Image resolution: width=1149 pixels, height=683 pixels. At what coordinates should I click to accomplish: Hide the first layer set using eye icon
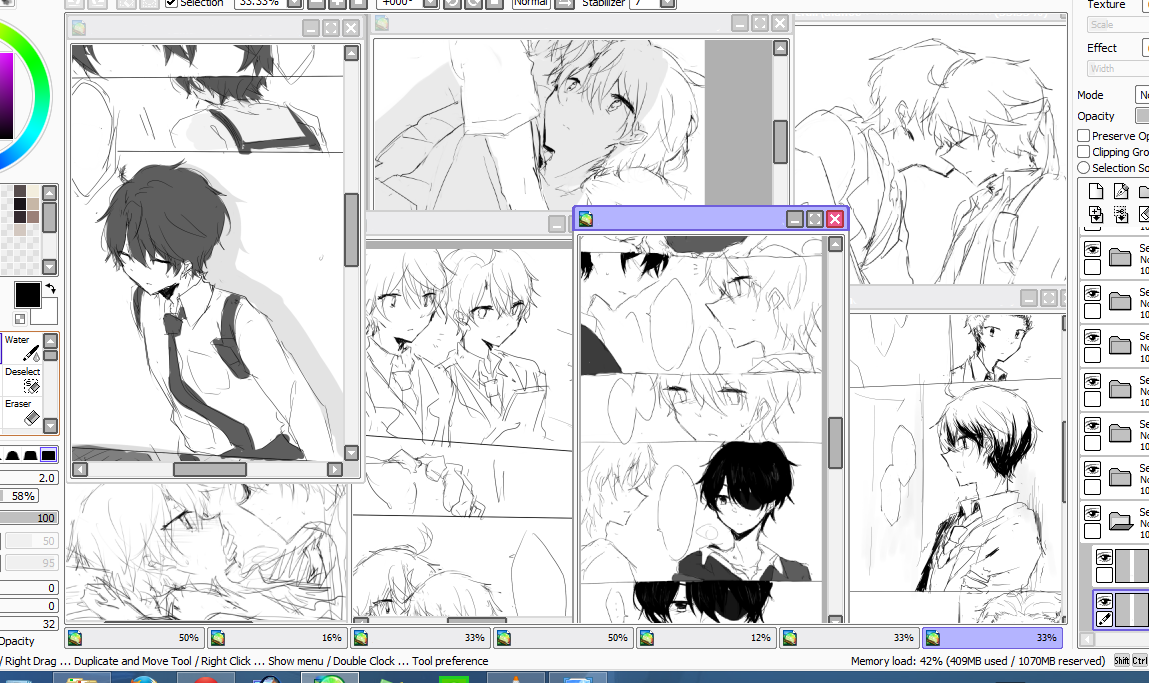(x=1093, y=249)
